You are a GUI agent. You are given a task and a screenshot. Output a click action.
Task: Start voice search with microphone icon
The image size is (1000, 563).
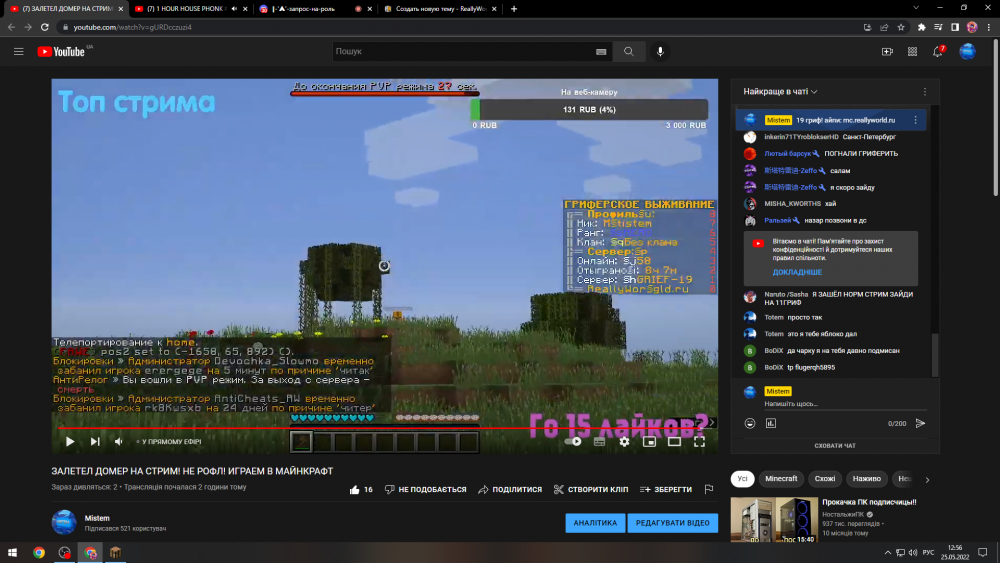660,52
